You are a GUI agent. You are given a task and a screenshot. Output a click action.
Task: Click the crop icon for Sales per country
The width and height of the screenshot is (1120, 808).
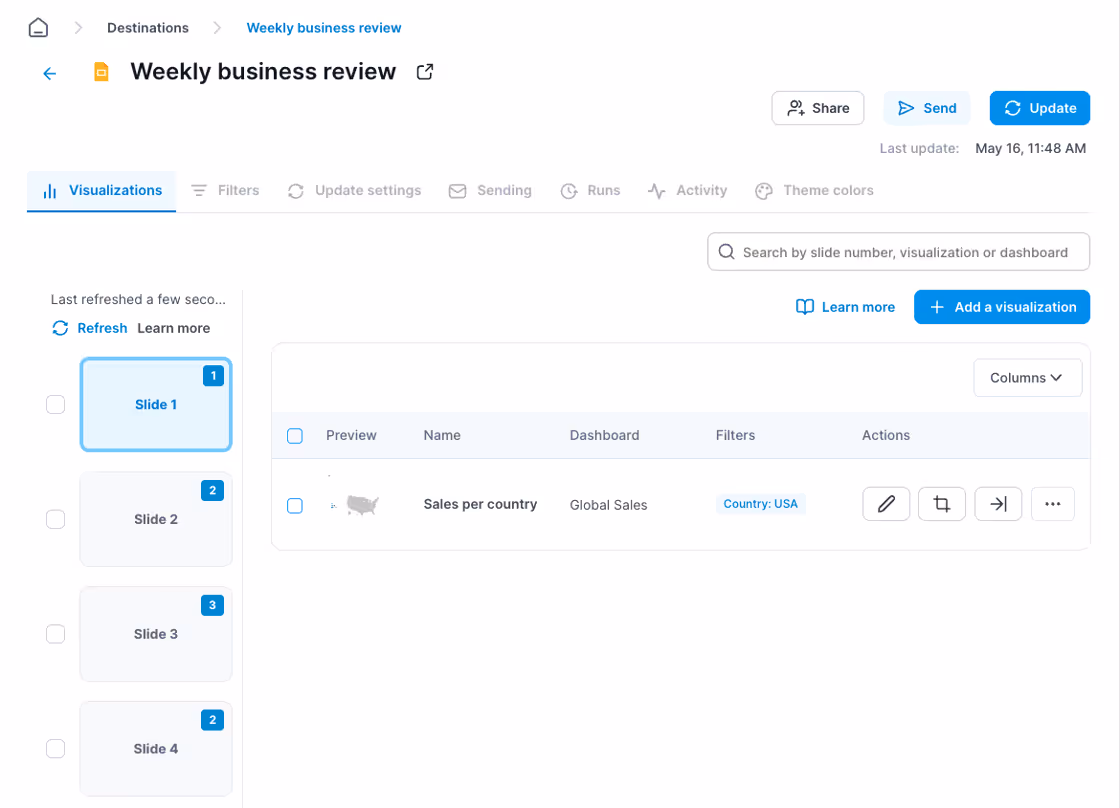[941, 504]
